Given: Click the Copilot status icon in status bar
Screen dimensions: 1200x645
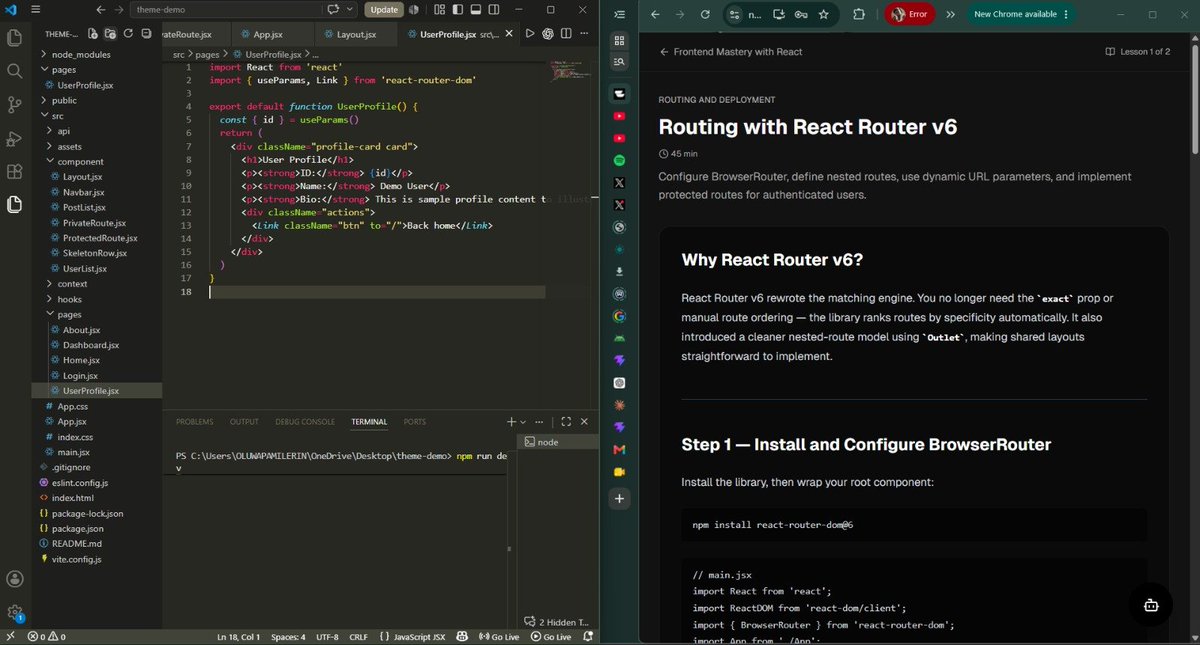Looking at the screenshot, I should pos(462,636).
